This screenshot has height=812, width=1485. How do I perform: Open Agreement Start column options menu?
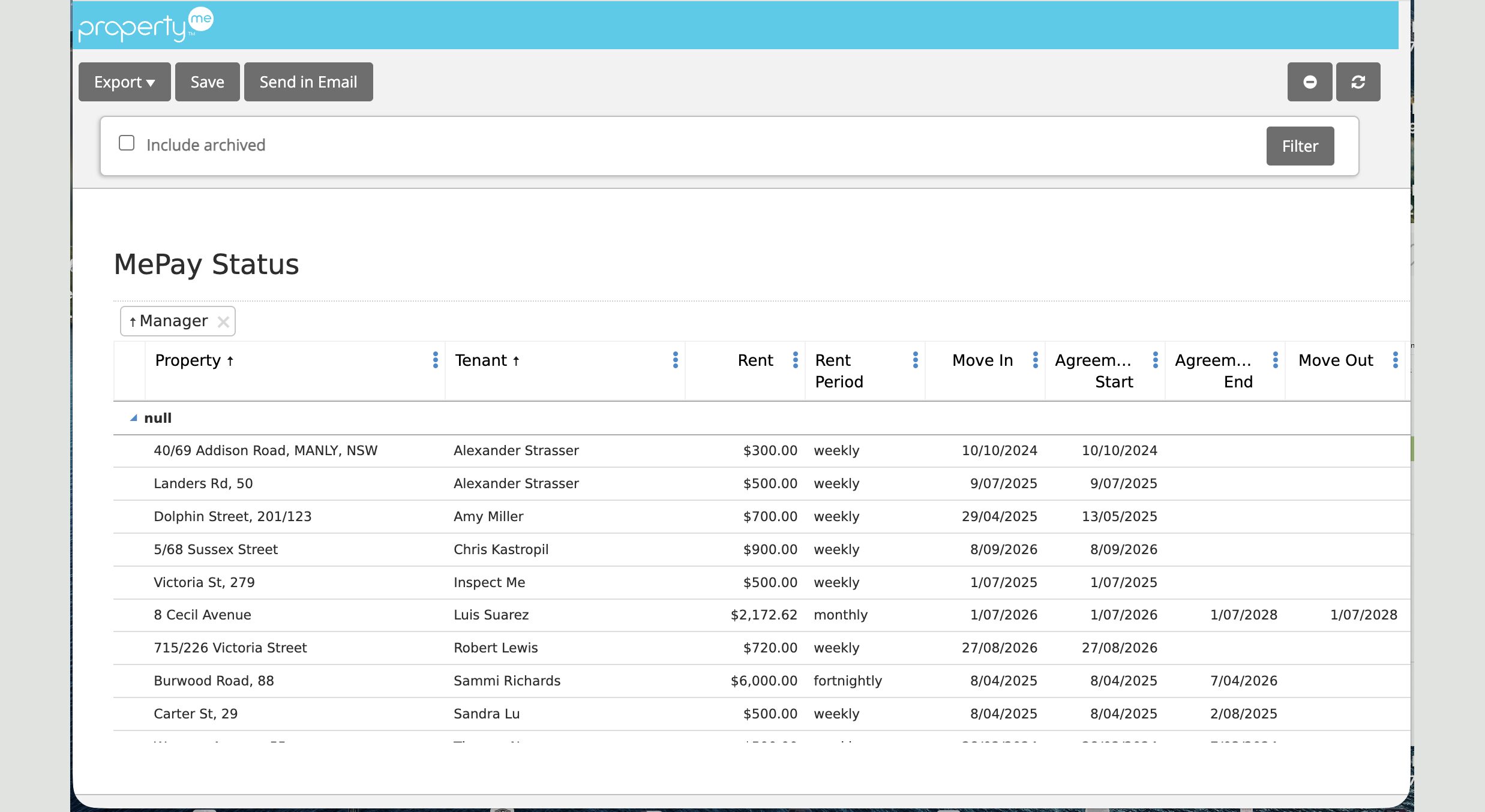point(1156,360)
